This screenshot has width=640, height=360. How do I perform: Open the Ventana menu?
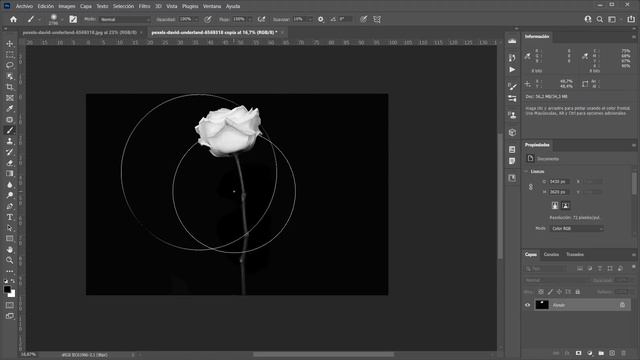point(212,6)
